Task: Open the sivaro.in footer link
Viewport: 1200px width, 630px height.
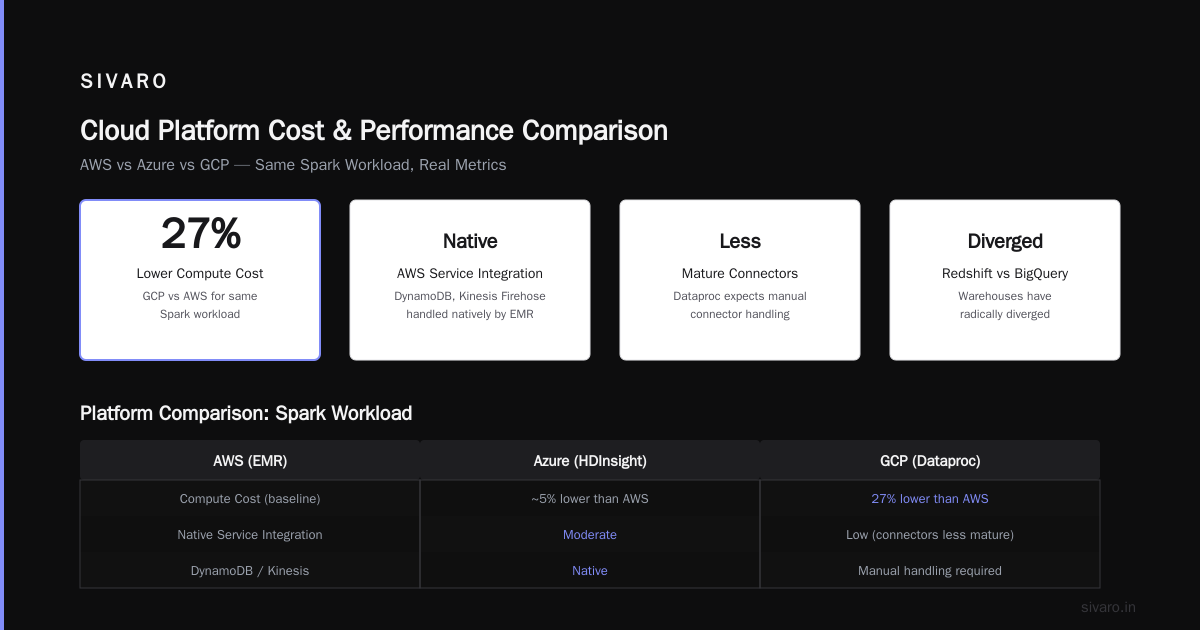Action: tap(1109, 607)
